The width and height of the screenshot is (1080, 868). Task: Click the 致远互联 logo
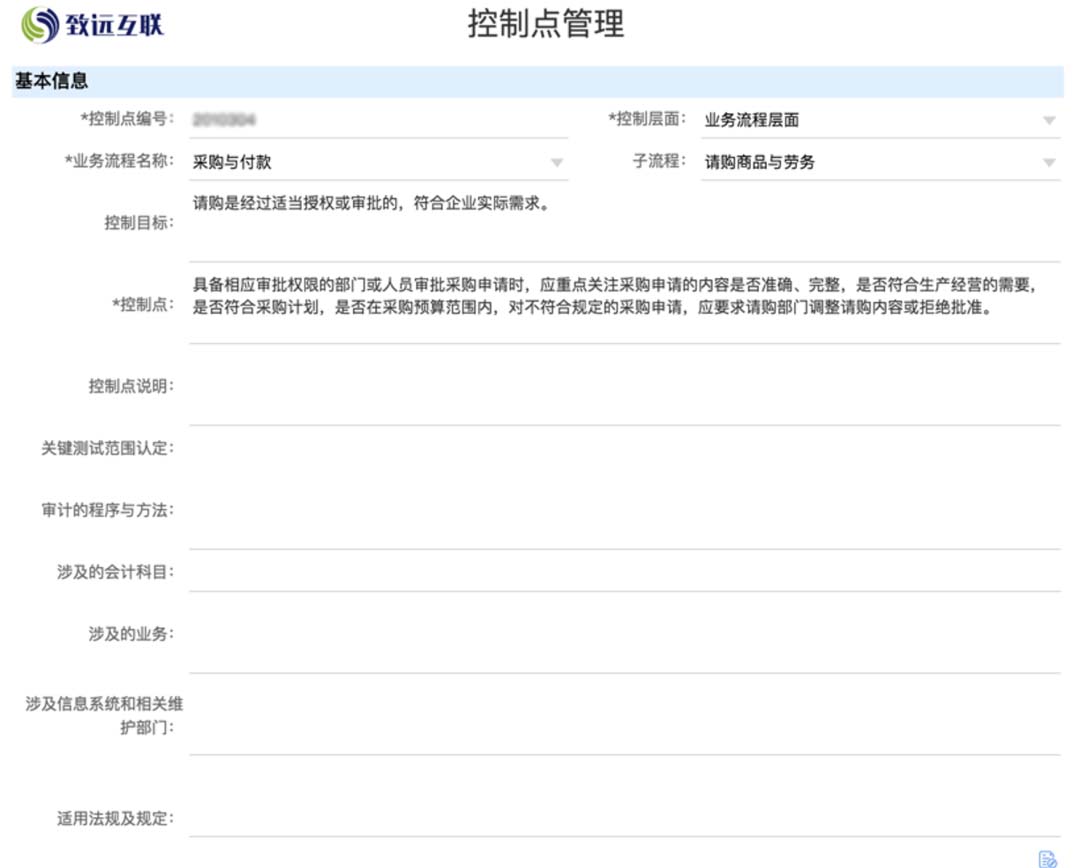coord(93,25)
